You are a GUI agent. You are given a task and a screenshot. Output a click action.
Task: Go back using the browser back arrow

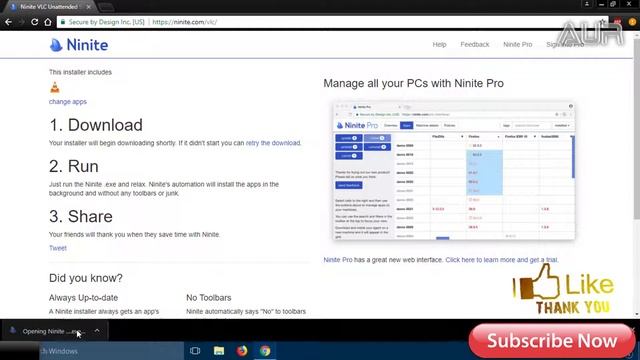pos(8,22)
